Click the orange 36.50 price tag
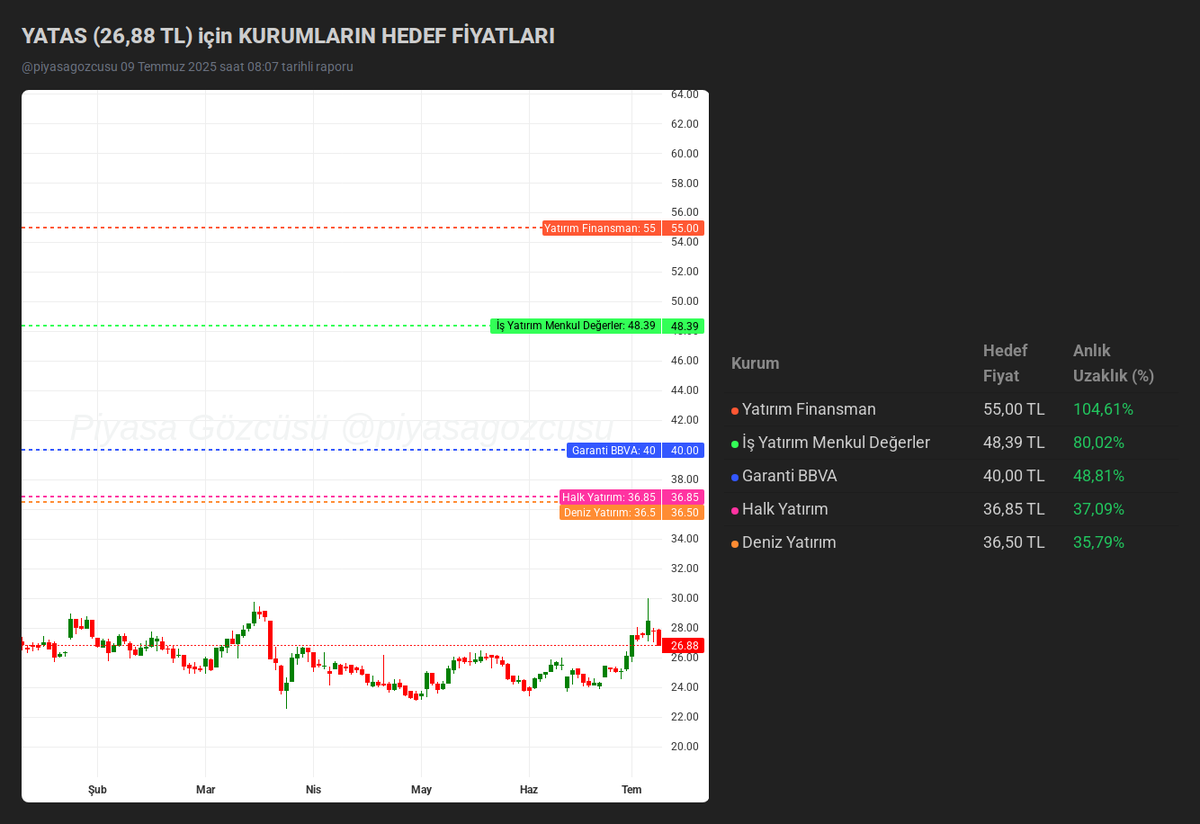The height and width of the screenshot is (824, 1200). point(684,512)
